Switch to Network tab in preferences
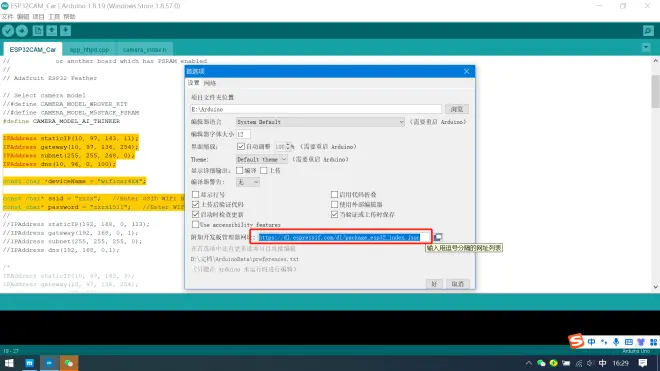Image resolution: width=660 pixels, height=371 pixels. coord(210,83)
